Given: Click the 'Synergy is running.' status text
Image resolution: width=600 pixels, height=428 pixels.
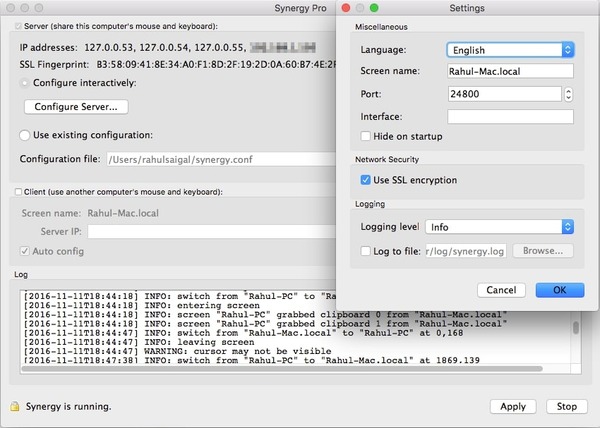Looking at the screenshot, I should [x=68, y=406].
